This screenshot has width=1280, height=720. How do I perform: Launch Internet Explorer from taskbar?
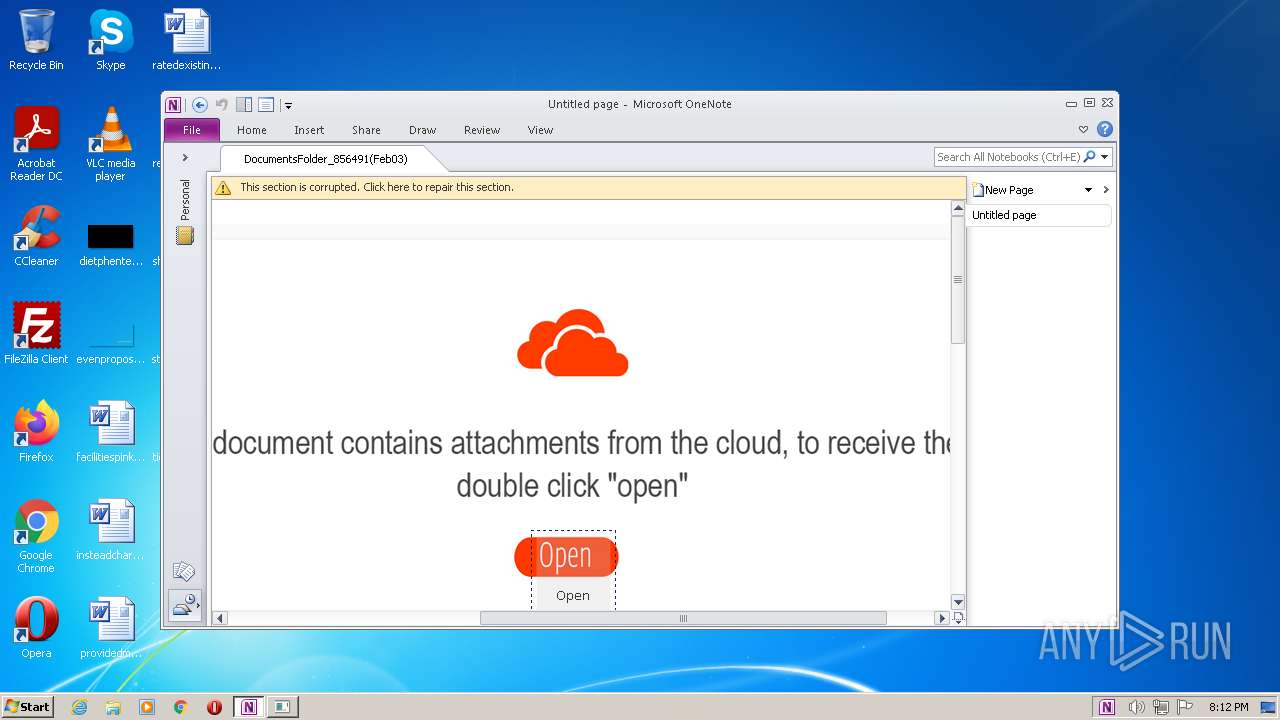pyautogui.click(x=80, y=707)
